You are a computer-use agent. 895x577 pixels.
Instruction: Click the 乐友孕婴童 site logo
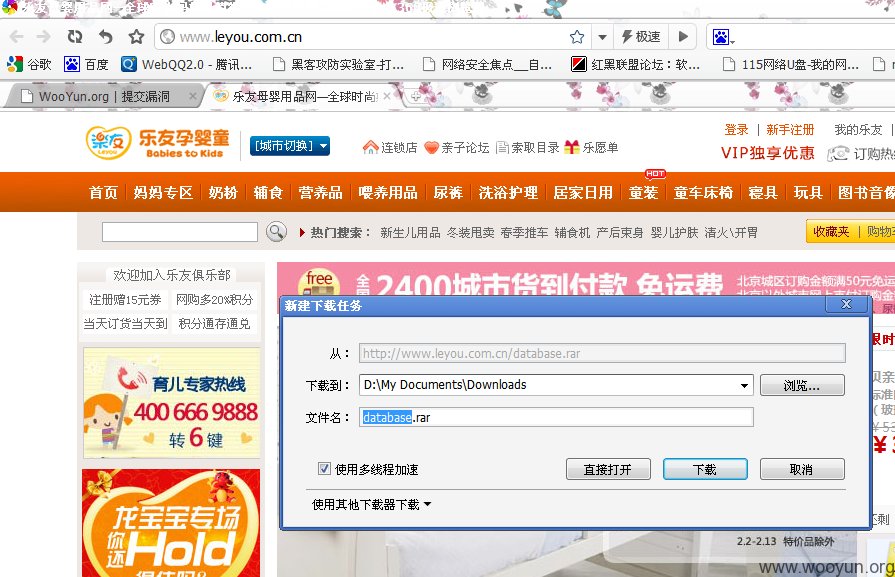(x=158, y=143)
